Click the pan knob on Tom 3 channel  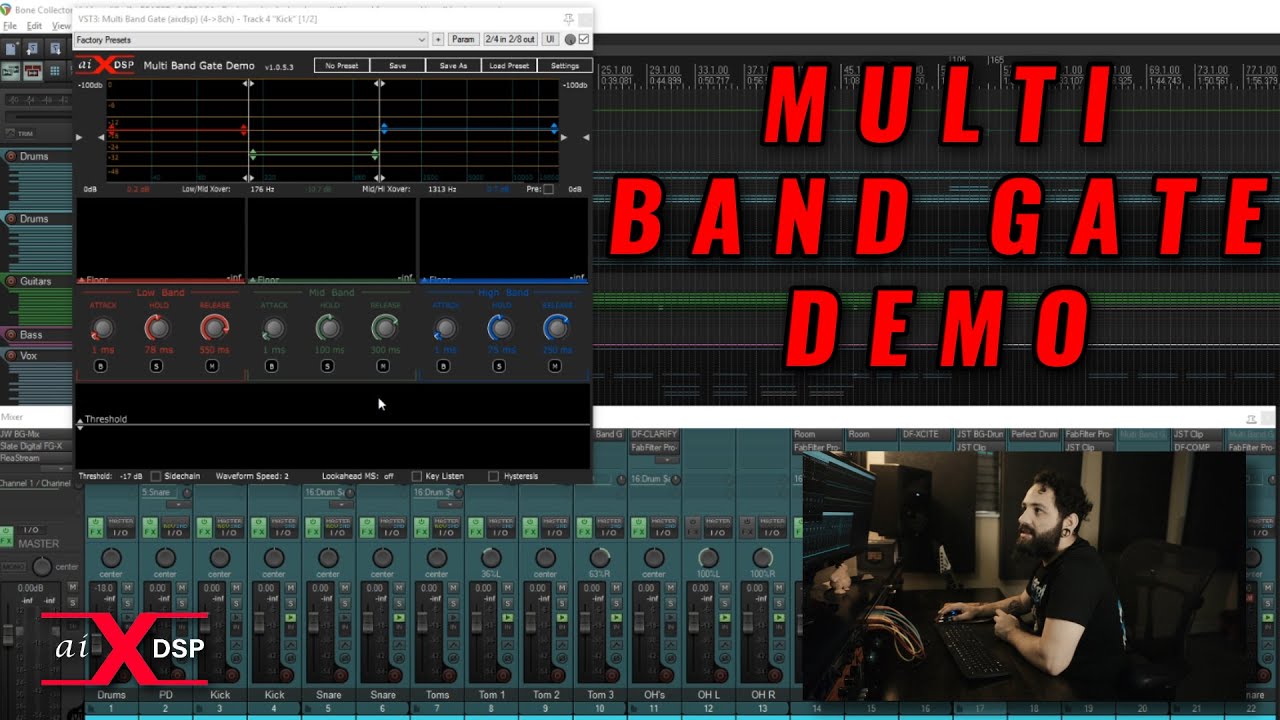tap(600, 558)
